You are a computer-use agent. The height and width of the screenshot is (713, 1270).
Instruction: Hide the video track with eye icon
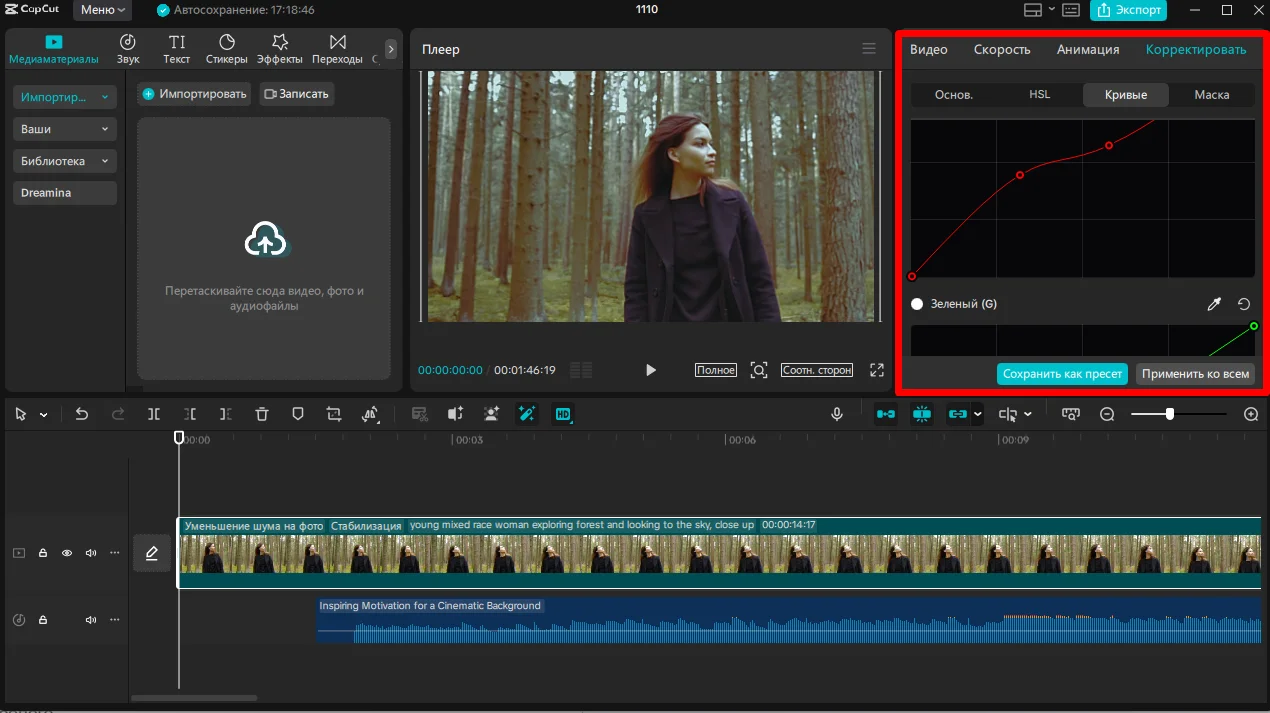67,553
